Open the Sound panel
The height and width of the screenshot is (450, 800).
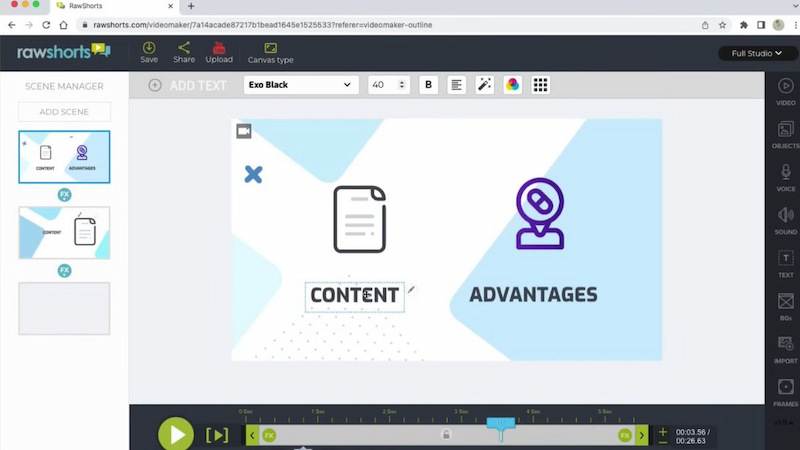tap(785, 221)
